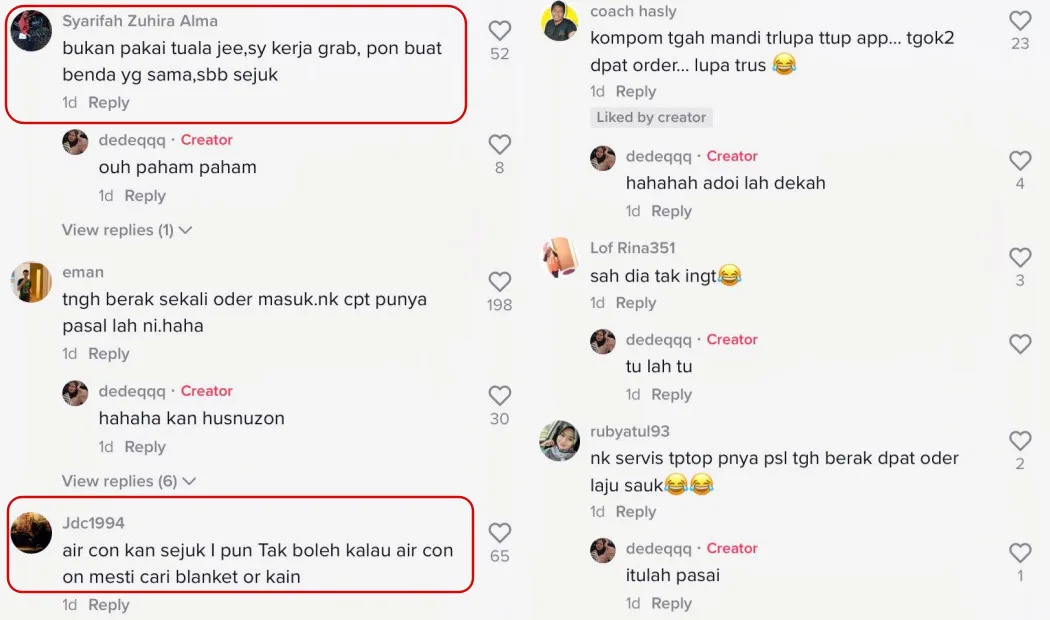Like the 'hahaha kan husnuzon' reply

[x=500, y=395]
